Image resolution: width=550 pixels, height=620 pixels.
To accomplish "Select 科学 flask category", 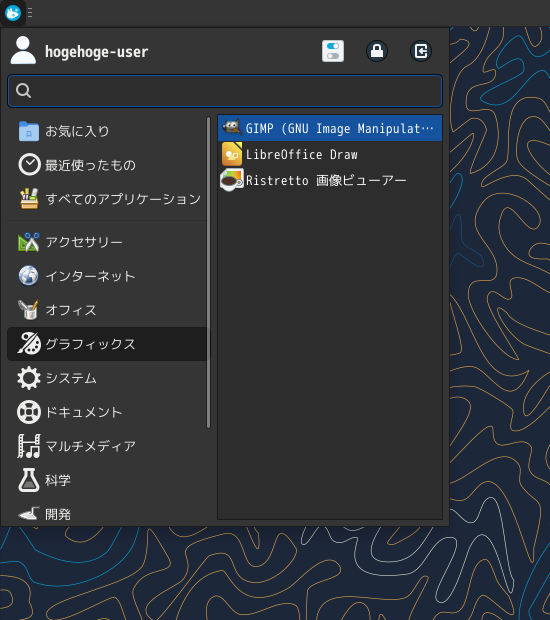I will (x=107, y=480).
